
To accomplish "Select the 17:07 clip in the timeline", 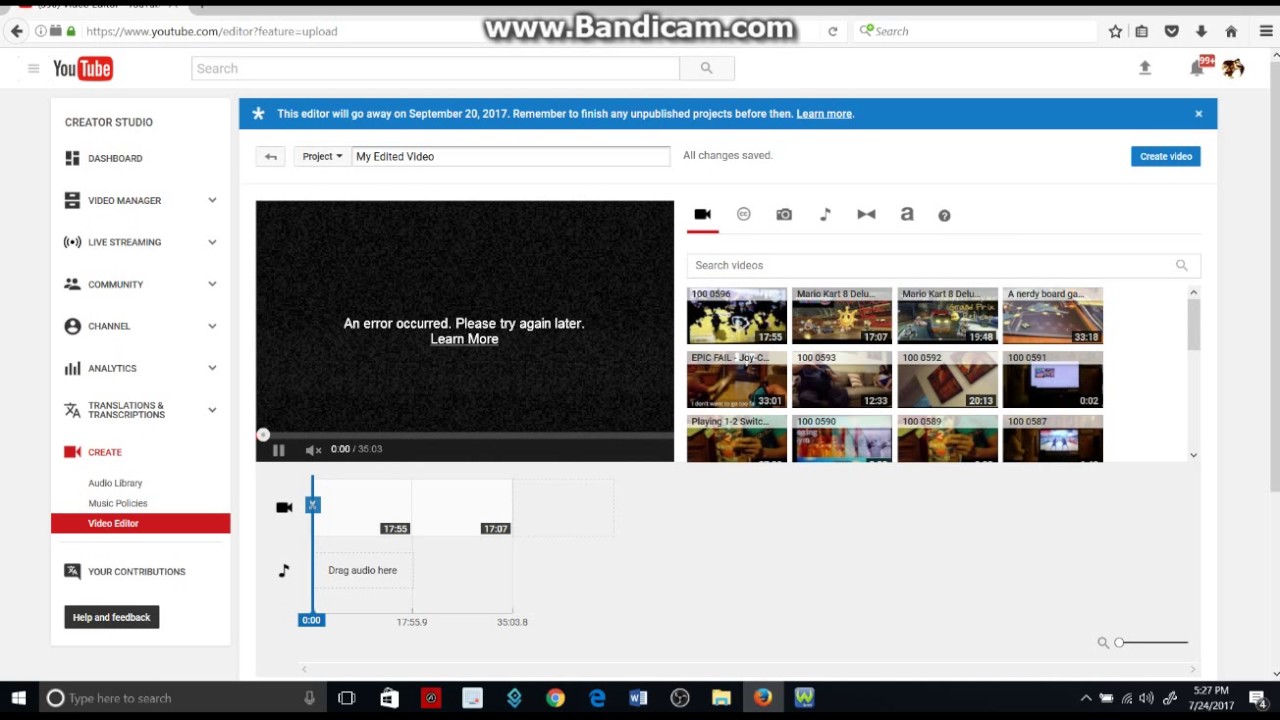I will pyautogui.click(x=462, y=508).
